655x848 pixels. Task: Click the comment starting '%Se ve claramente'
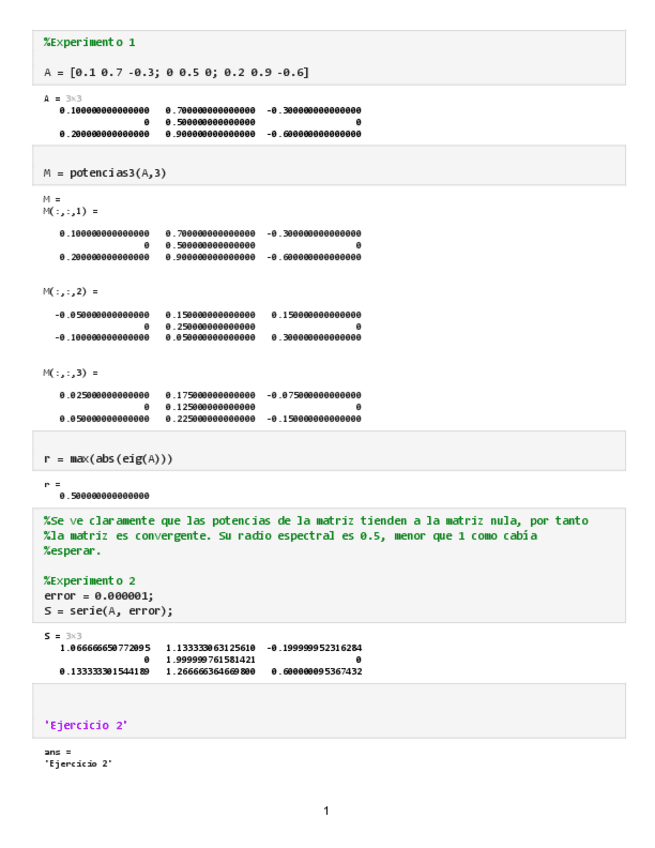click(x=315, y=521)
